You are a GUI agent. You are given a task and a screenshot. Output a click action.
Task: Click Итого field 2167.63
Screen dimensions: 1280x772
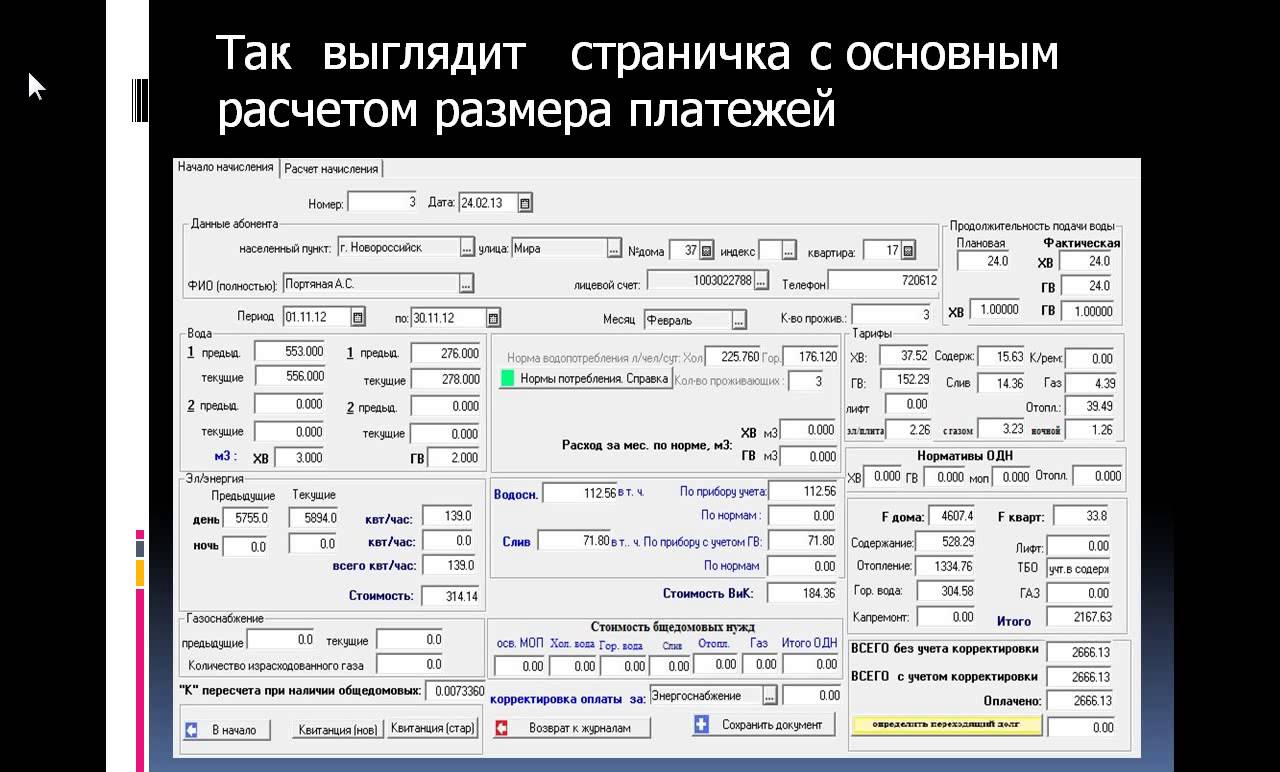[1080, 618]
